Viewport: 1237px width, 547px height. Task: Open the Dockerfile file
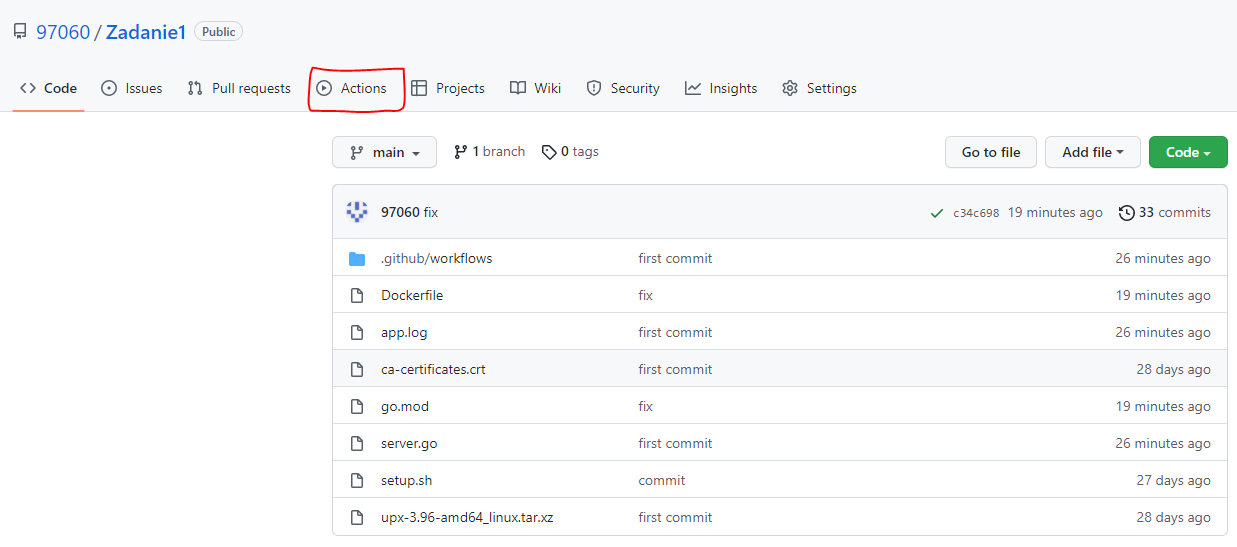412,296
